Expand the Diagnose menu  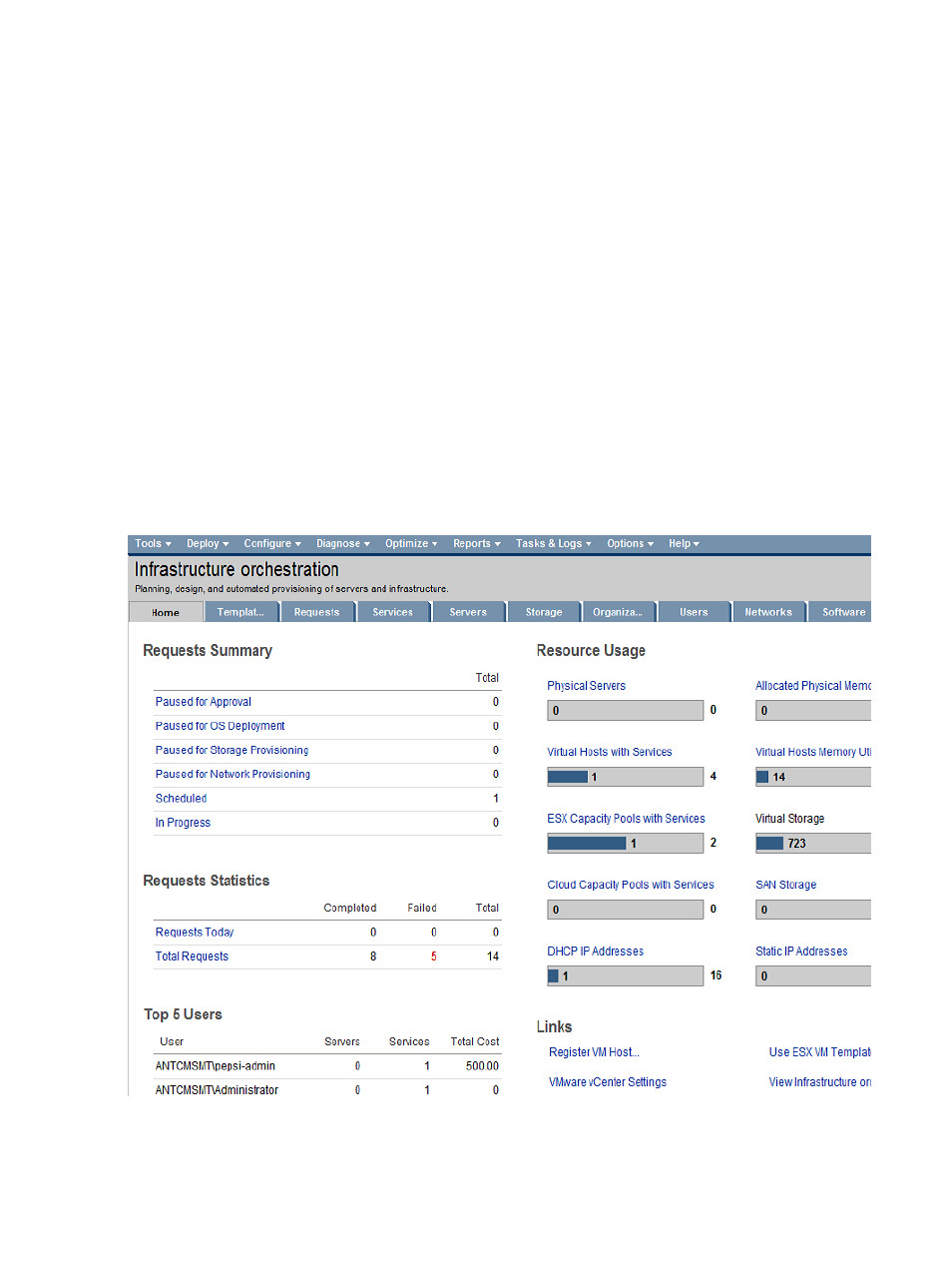point(343,544)
